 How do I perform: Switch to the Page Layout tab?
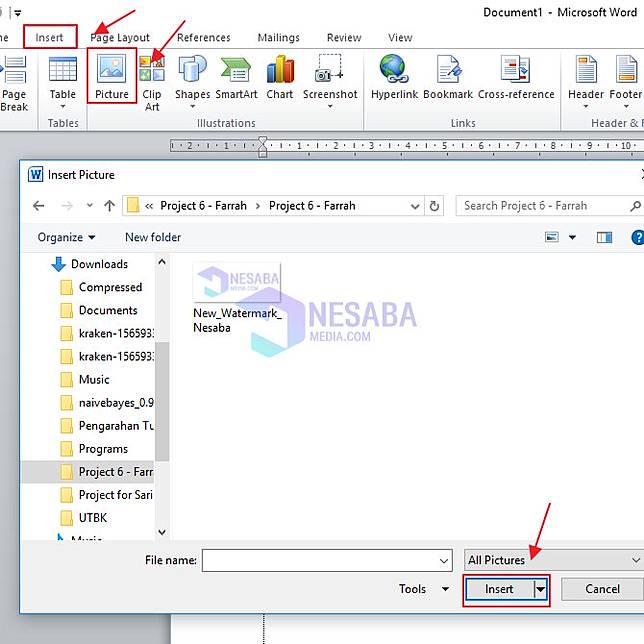click(x=120, y=37)
